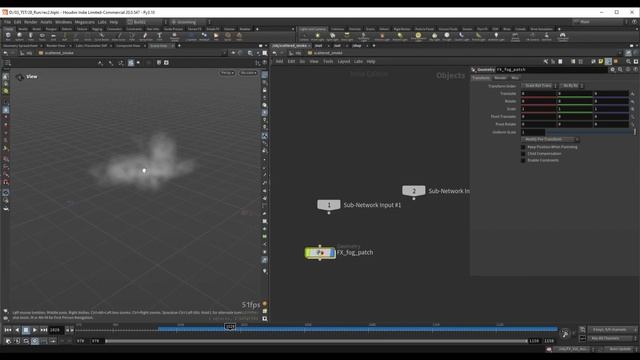Screen dimensions: 640x360
Task: Open network editor Layout menu
Action: [344, 62]
